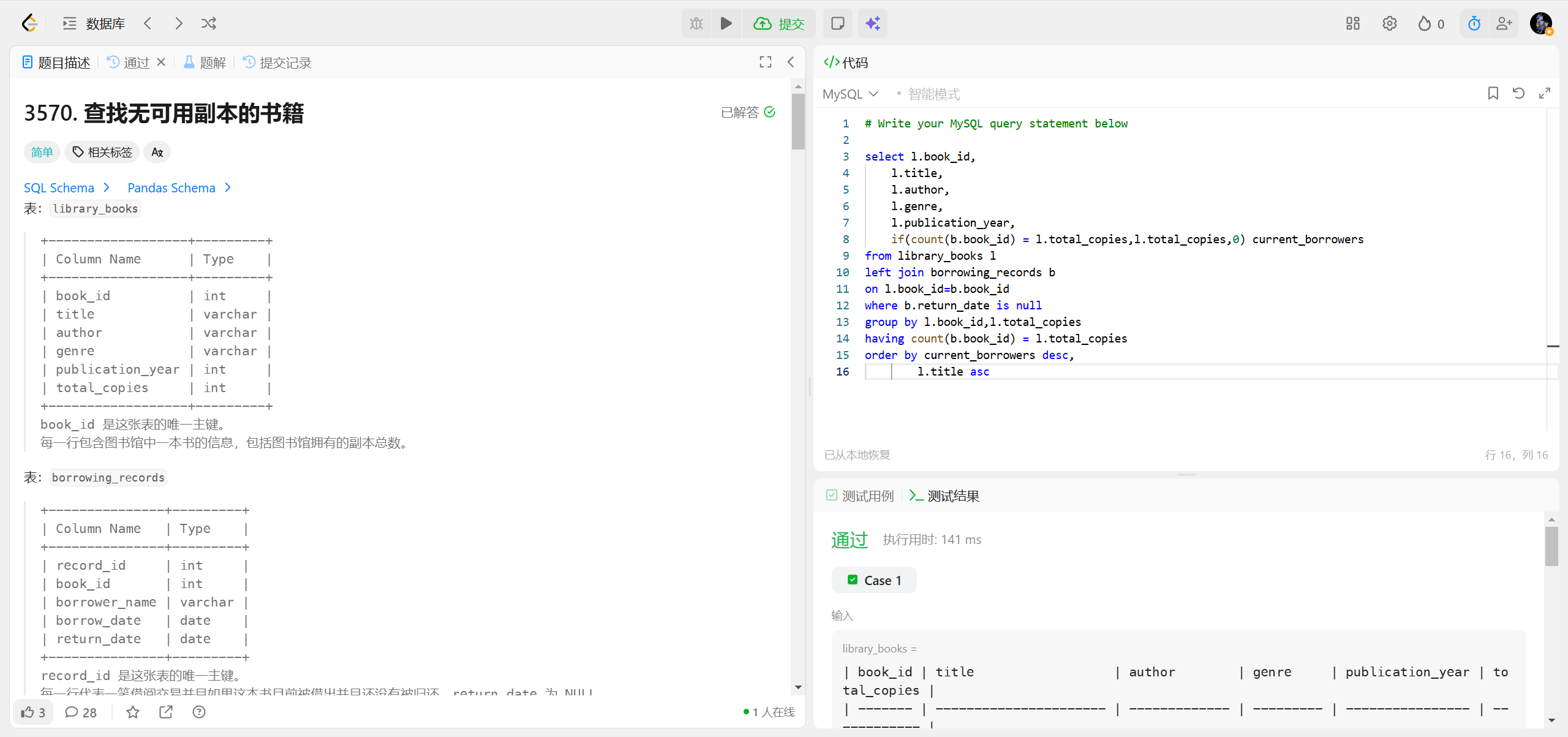Click the 提交 submit button
1568x737 pixels.
click(x=779, y=23)
